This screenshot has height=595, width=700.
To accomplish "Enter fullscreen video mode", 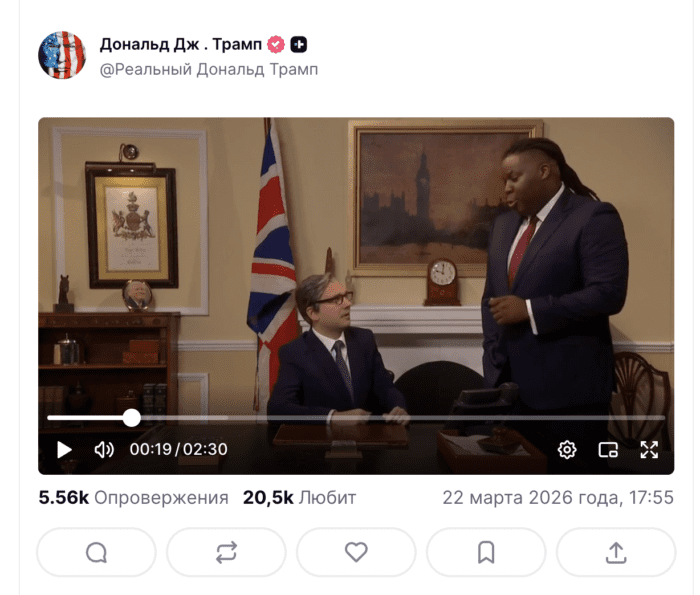I will [x=649, y=449].
